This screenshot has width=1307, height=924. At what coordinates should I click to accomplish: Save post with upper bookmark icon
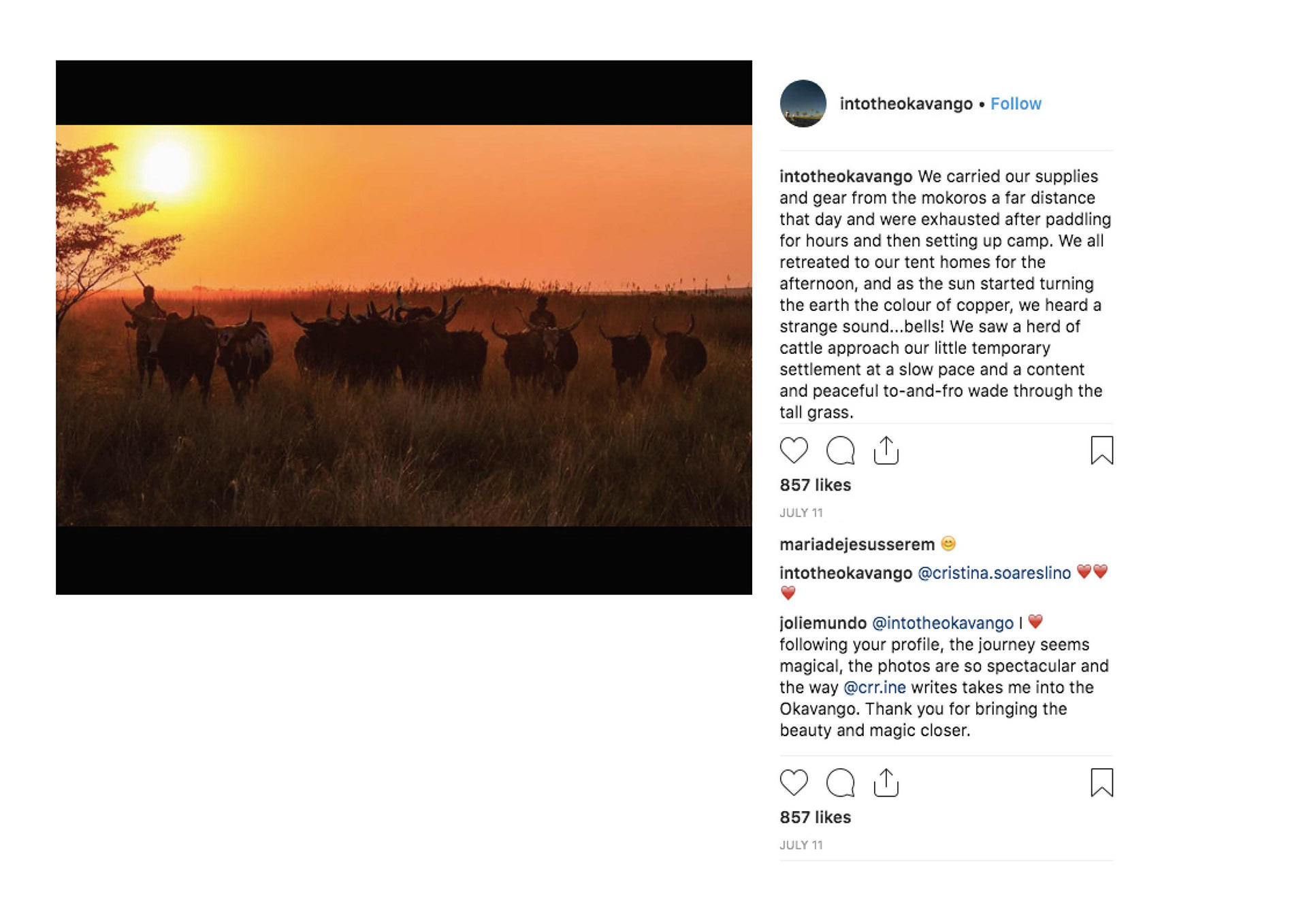tap(1101, 450)
